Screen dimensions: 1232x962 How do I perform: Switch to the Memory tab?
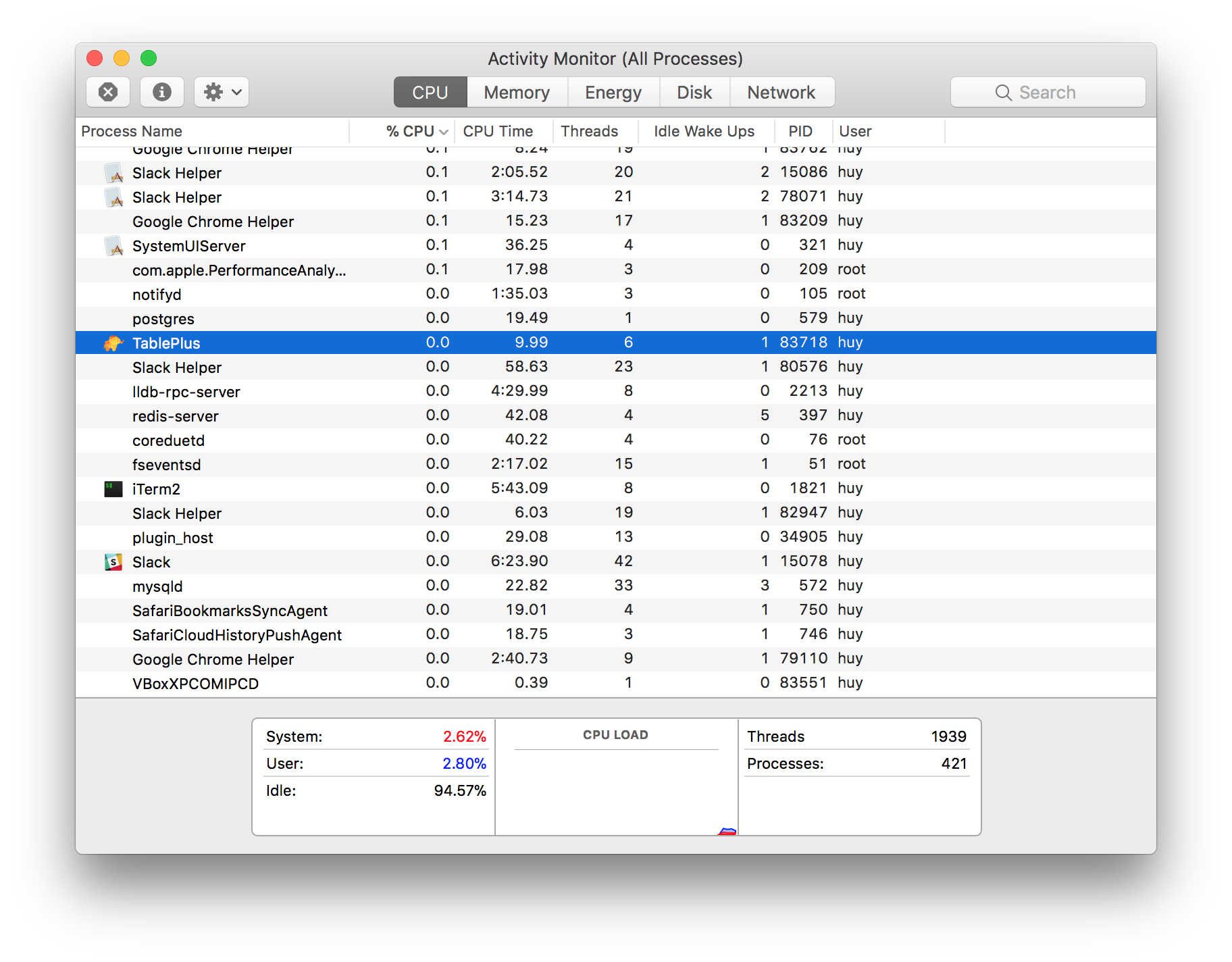pos(516,92)
